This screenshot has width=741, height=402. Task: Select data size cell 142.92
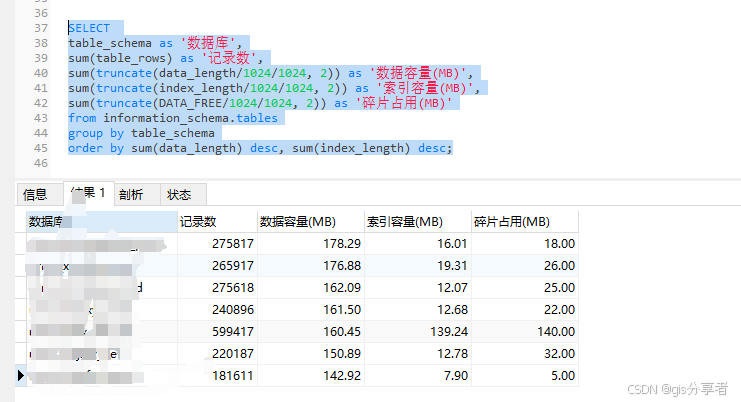click(x=311, y=376)
